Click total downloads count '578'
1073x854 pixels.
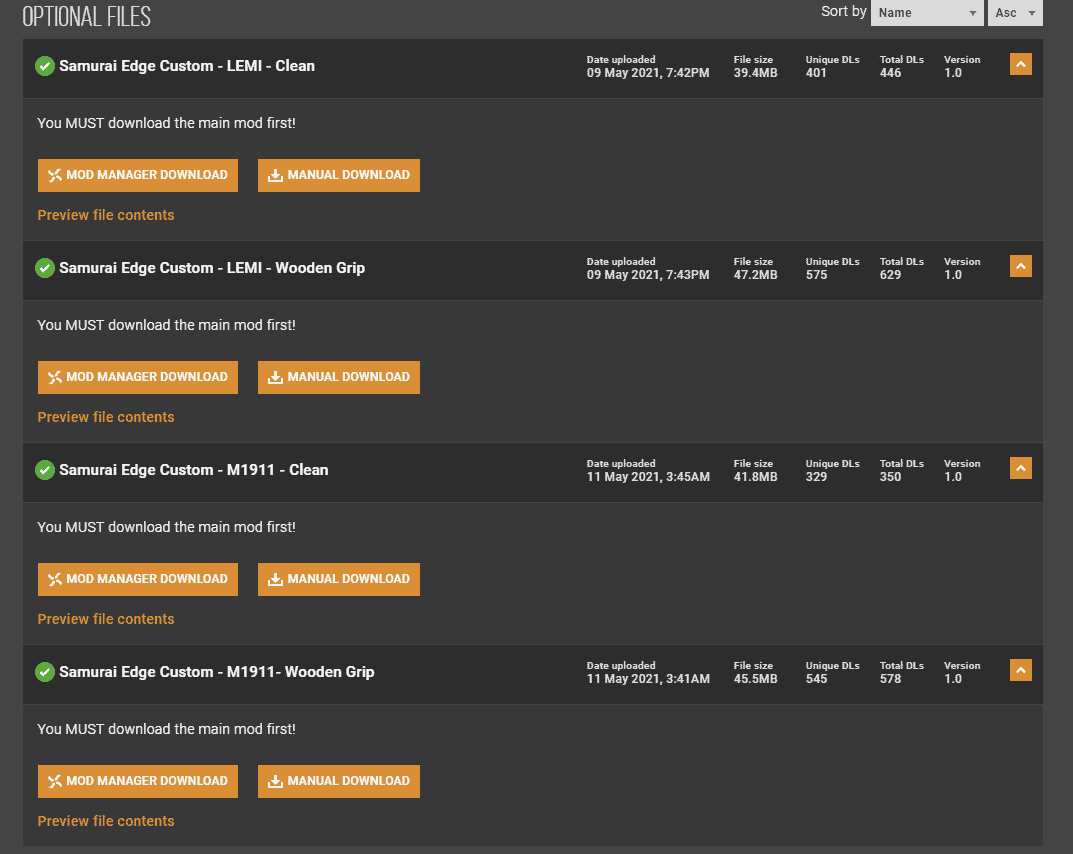[x=890, y=678]
